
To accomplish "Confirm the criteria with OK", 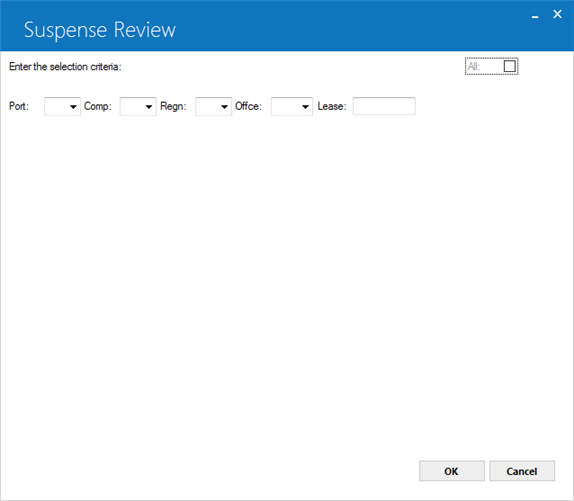I will (452, 471).
